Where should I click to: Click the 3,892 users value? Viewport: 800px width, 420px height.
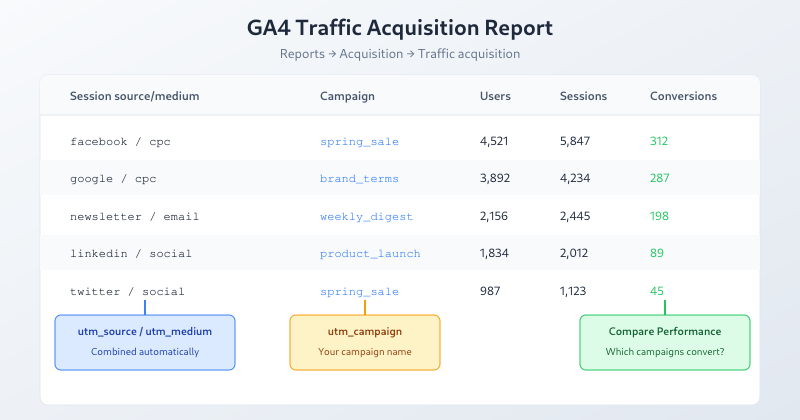tap(495, 178)
